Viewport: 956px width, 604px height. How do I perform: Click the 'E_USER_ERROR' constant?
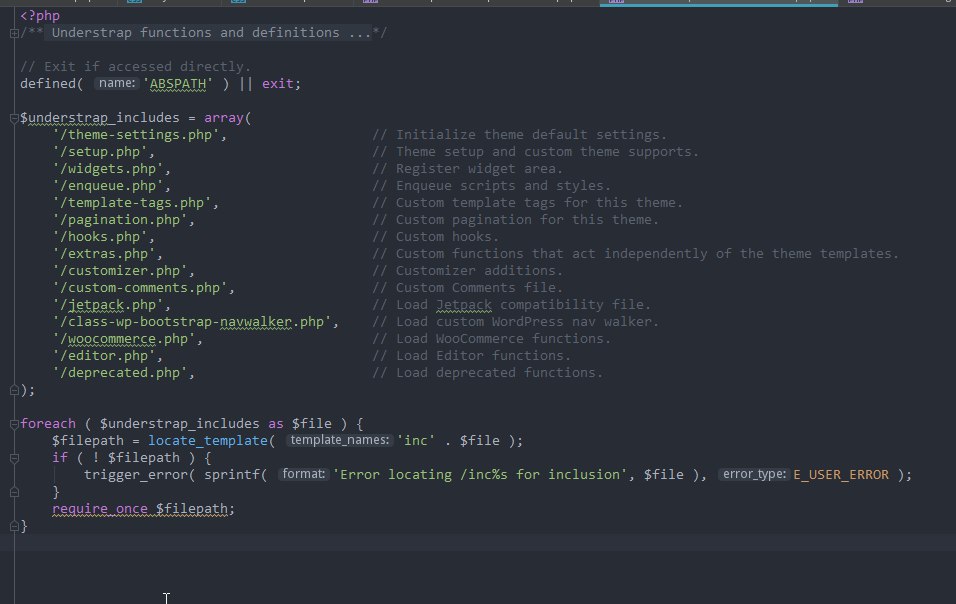pos(841,475)
